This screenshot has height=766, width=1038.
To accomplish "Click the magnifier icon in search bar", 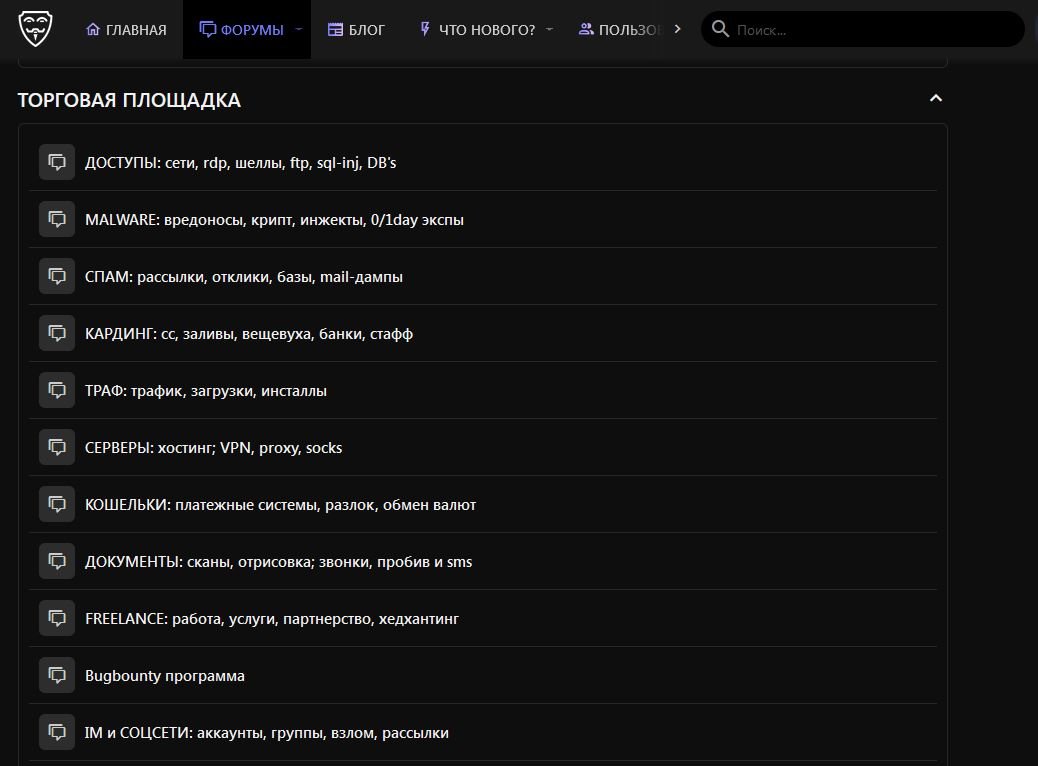I will coord(719,29).
